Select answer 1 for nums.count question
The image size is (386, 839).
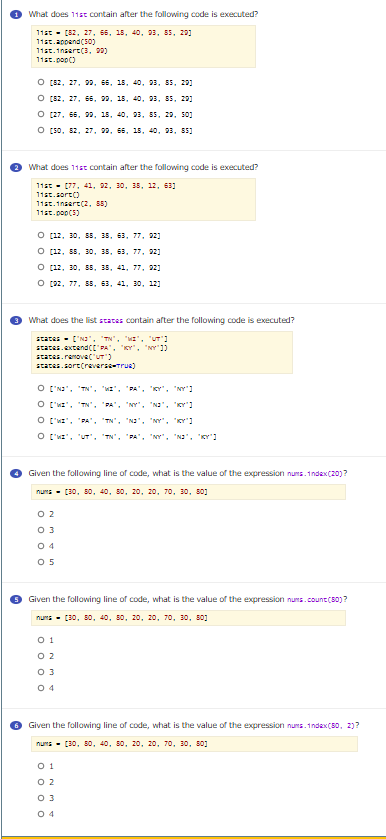click(41, 640)
